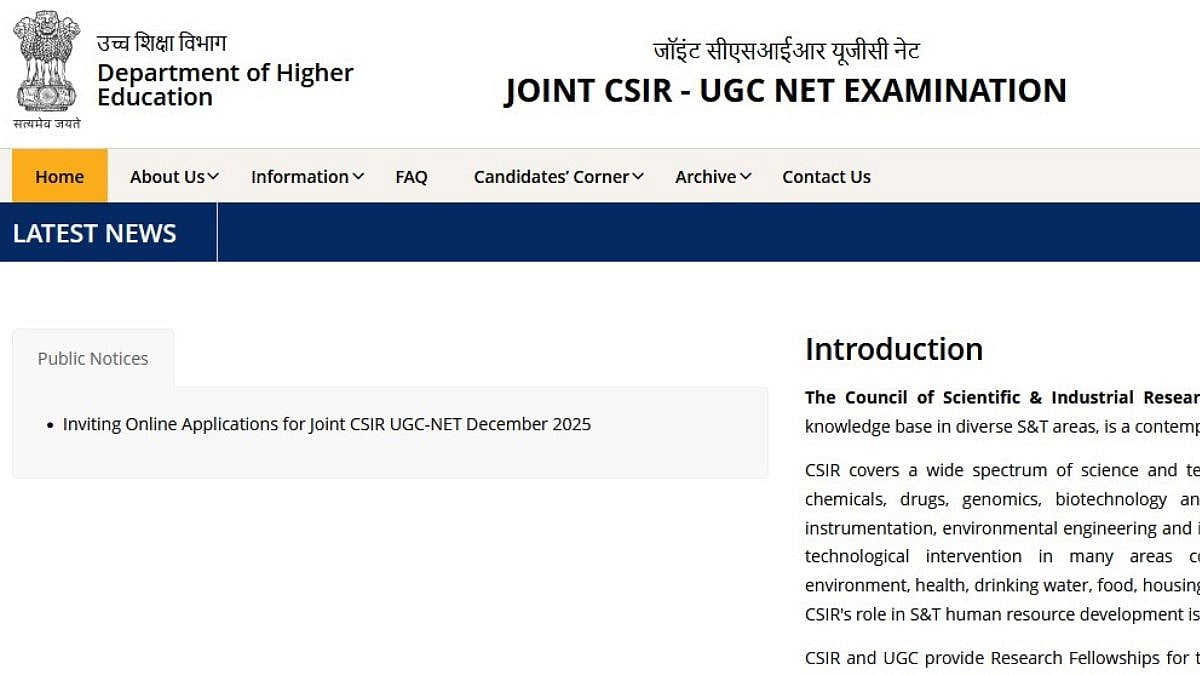Open the Information menu dropdown arrow
Screen dimensions: 1200x675
(x=358, y=177)
